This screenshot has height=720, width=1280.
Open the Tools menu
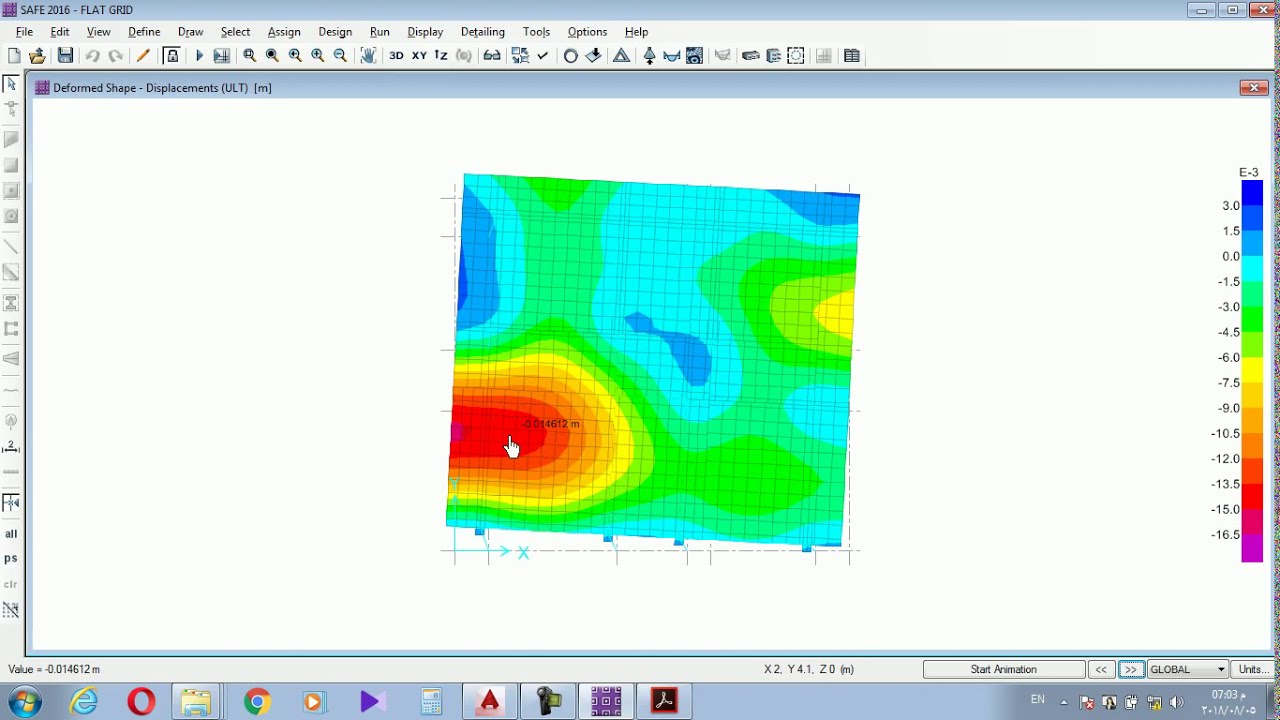tap(537, 32)
